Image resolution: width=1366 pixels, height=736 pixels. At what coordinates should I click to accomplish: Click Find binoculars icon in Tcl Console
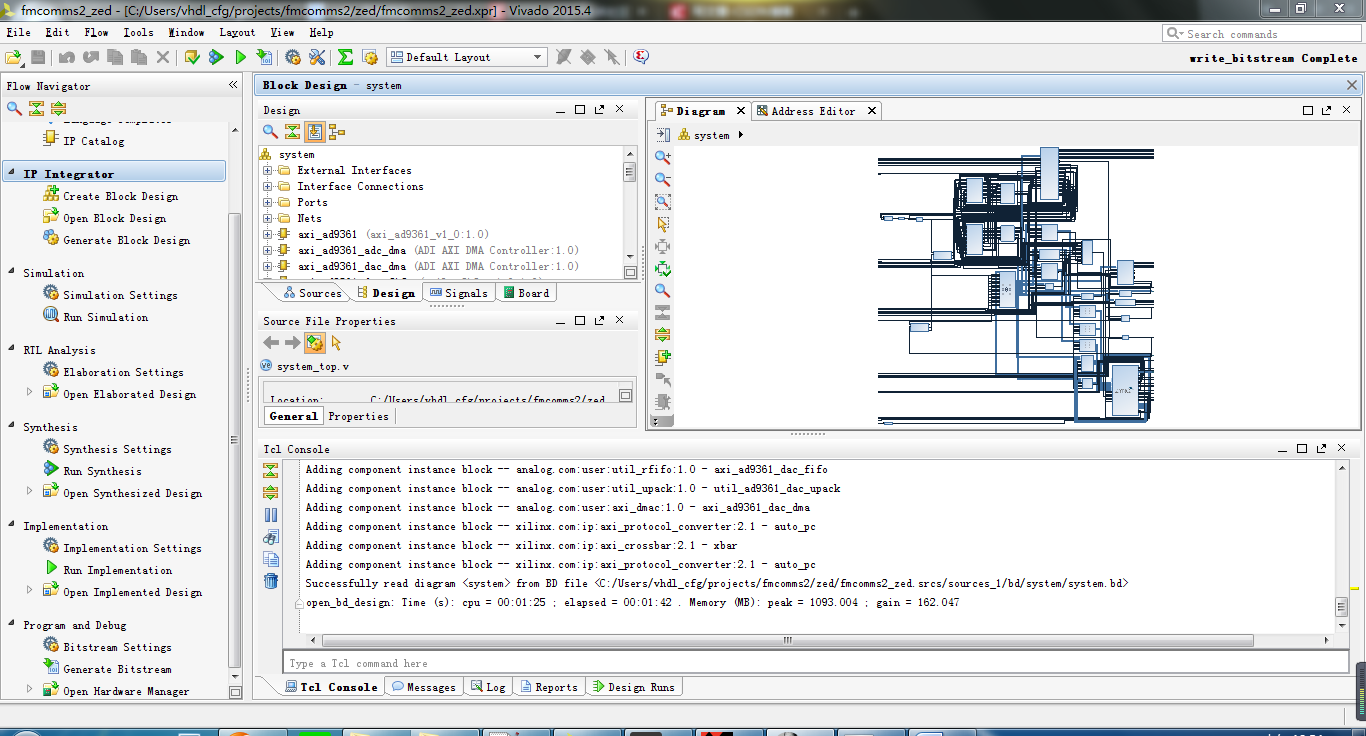(271, 537)
